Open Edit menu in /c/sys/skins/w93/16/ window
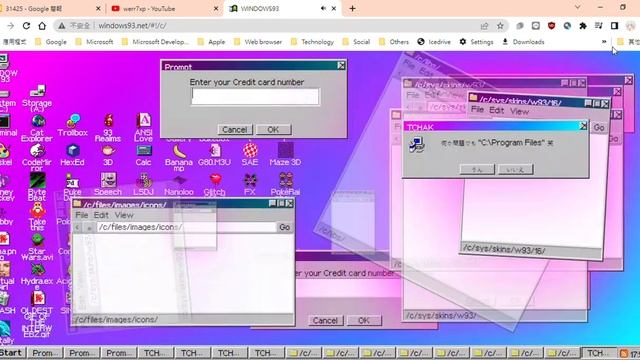The width and height of the screenshot is (640, 360). click(x=496, y=110)
